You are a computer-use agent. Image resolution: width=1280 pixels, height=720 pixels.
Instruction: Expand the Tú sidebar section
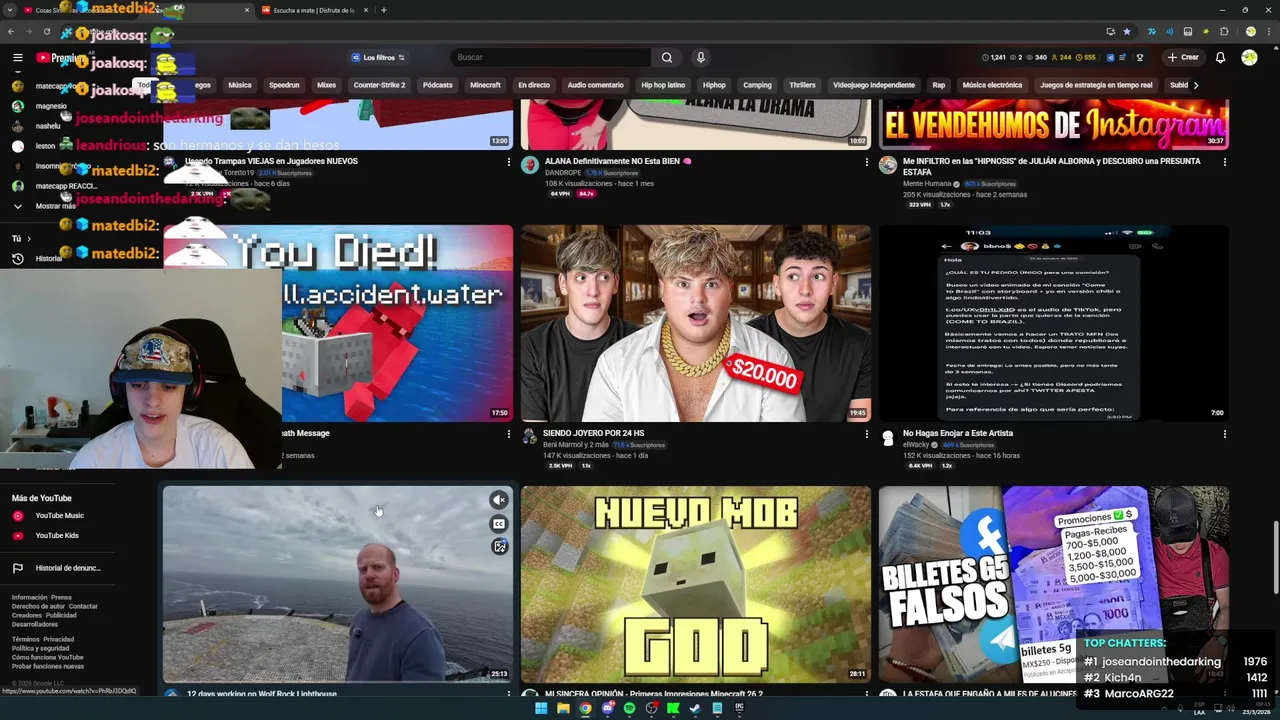[x=21, y=239]
